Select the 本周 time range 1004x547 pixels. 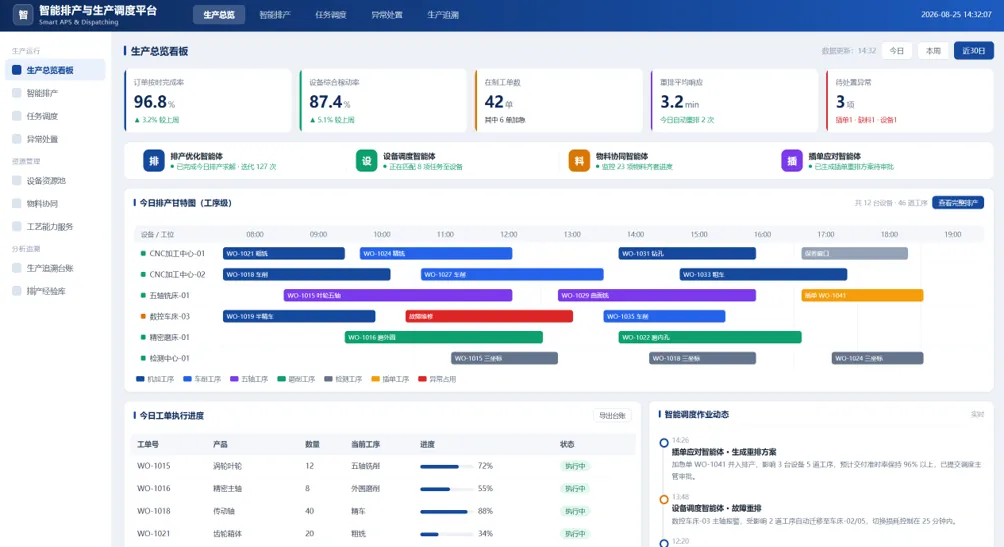coord(933,51)
